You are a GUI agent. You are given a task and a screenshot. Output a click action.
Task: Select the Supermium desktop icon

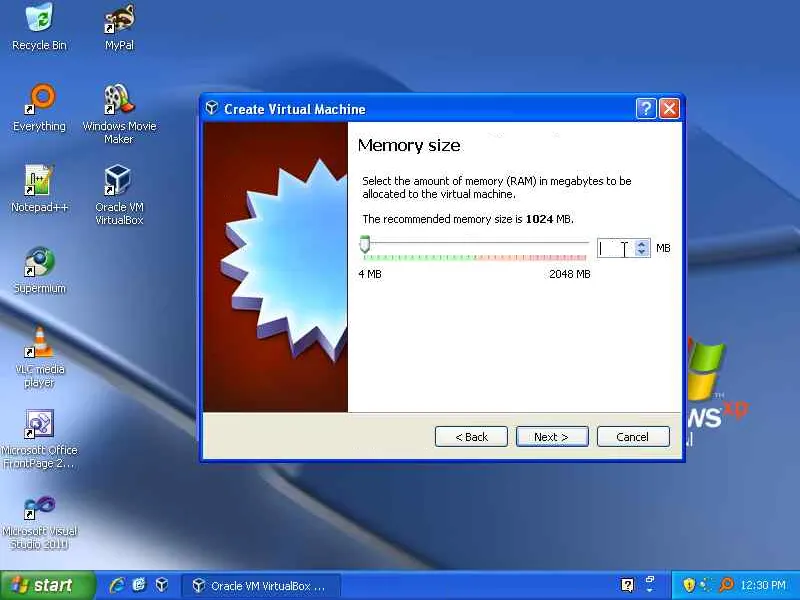[x=39, y=270]
